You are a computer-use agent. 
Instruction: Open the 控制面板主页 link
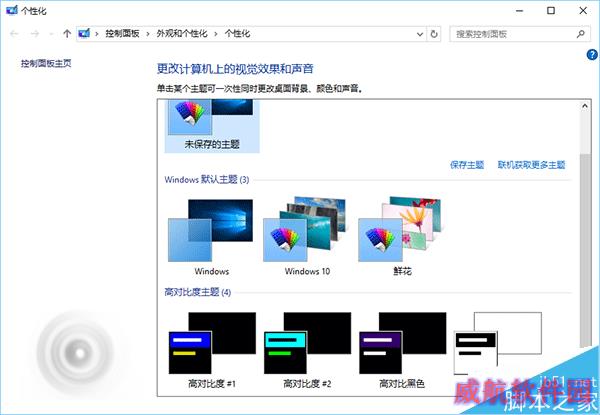coord(46,63)
